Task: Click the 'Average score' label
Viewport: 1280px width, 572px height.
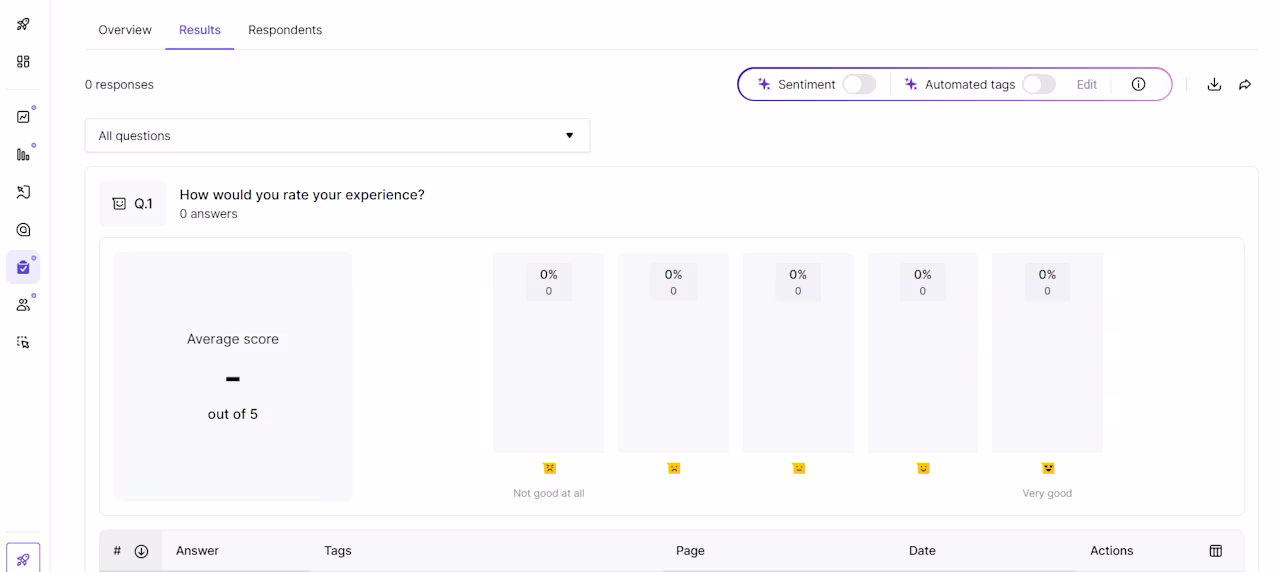Action: 233,339
